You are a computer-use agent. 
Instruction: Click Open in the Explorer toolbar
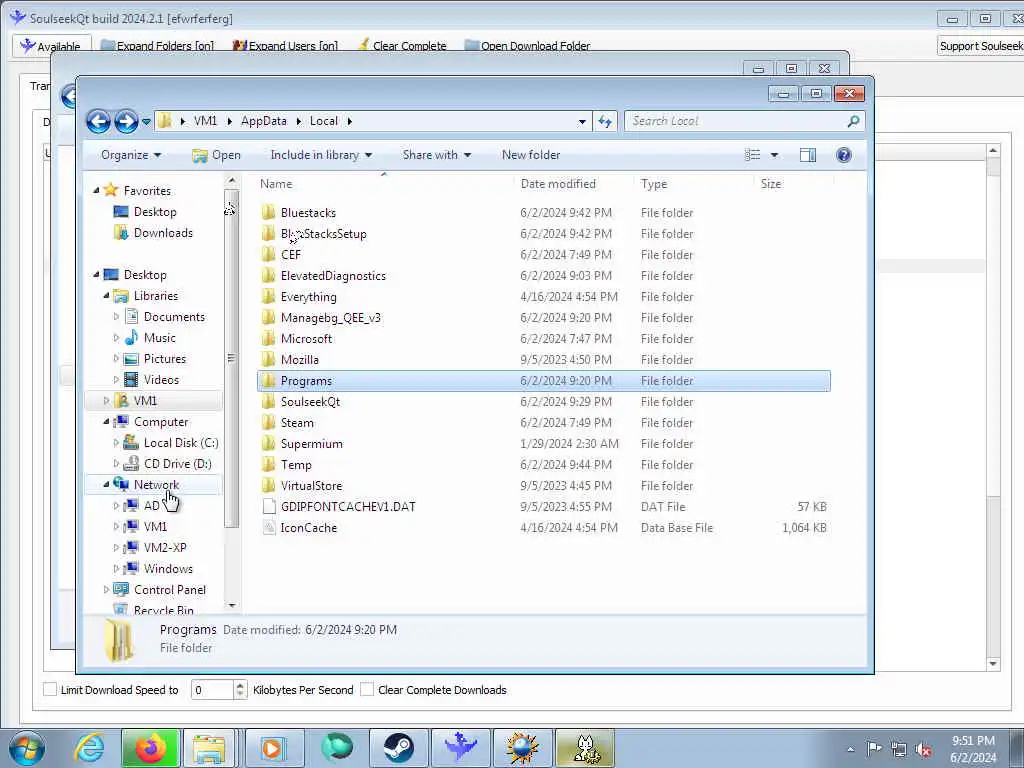point(216,155)
